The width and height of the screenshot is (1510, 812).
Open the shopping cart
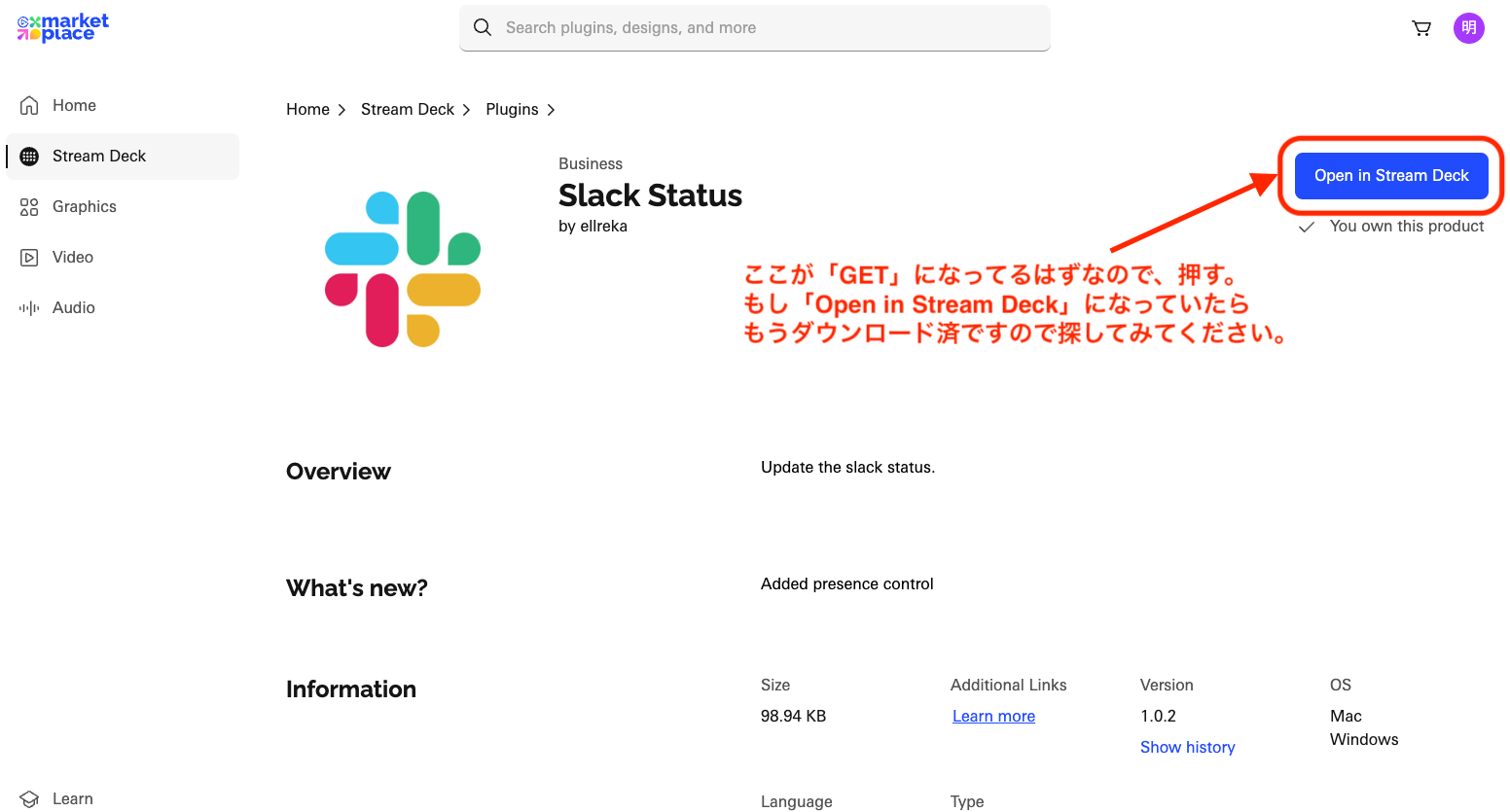pyautogui.click(x=1421, y=28)
